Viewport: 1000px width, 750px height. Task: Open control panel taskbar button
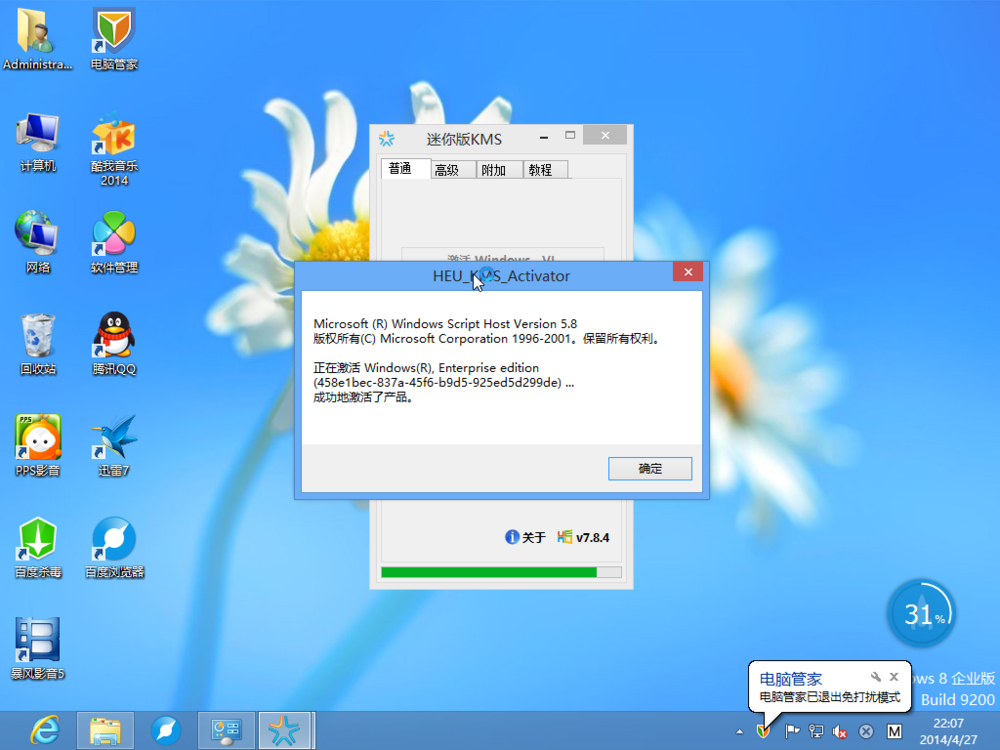coord(226,731)
